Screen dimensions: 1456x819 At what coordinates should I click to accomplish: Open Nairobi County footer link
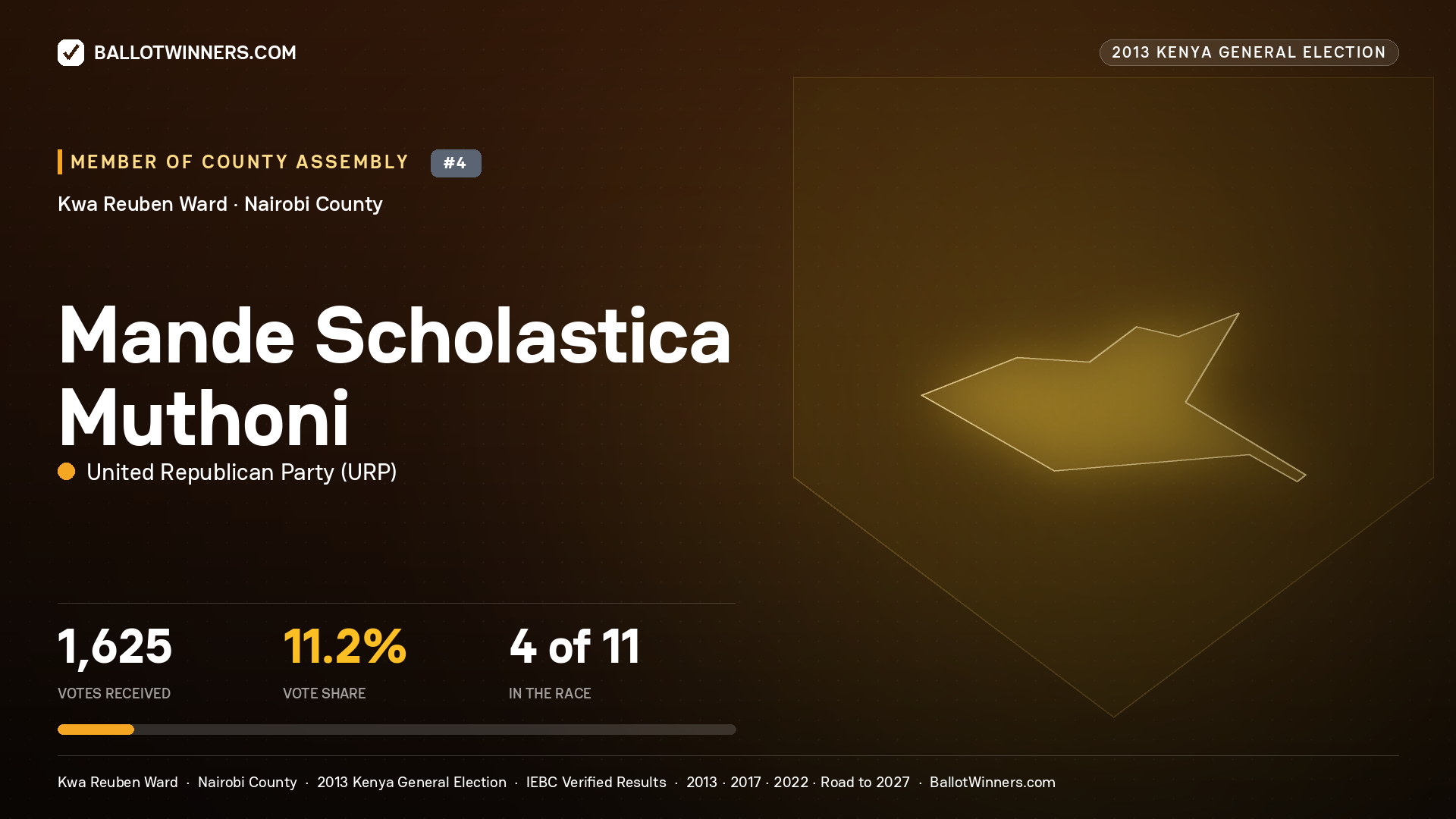(x=247, y=782)
